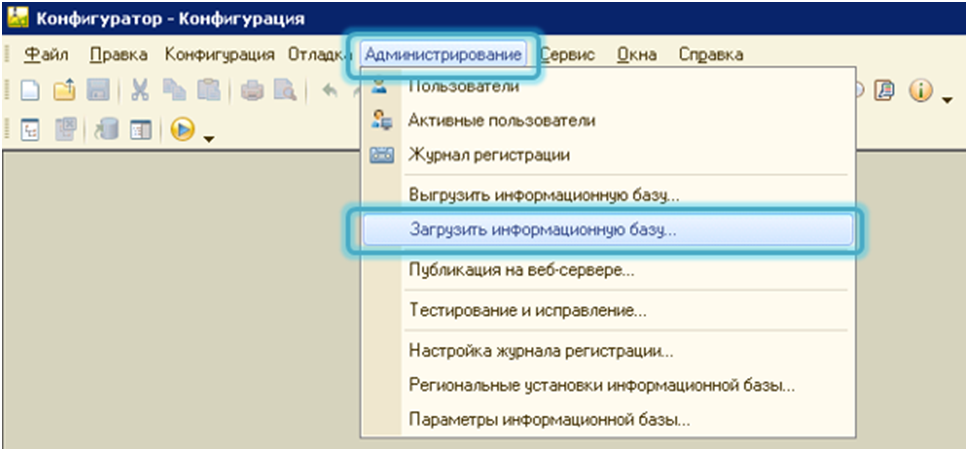Click the Print preview magnifier icon
The height and width of the screenshot is (451, 968).
click(286, 91)
